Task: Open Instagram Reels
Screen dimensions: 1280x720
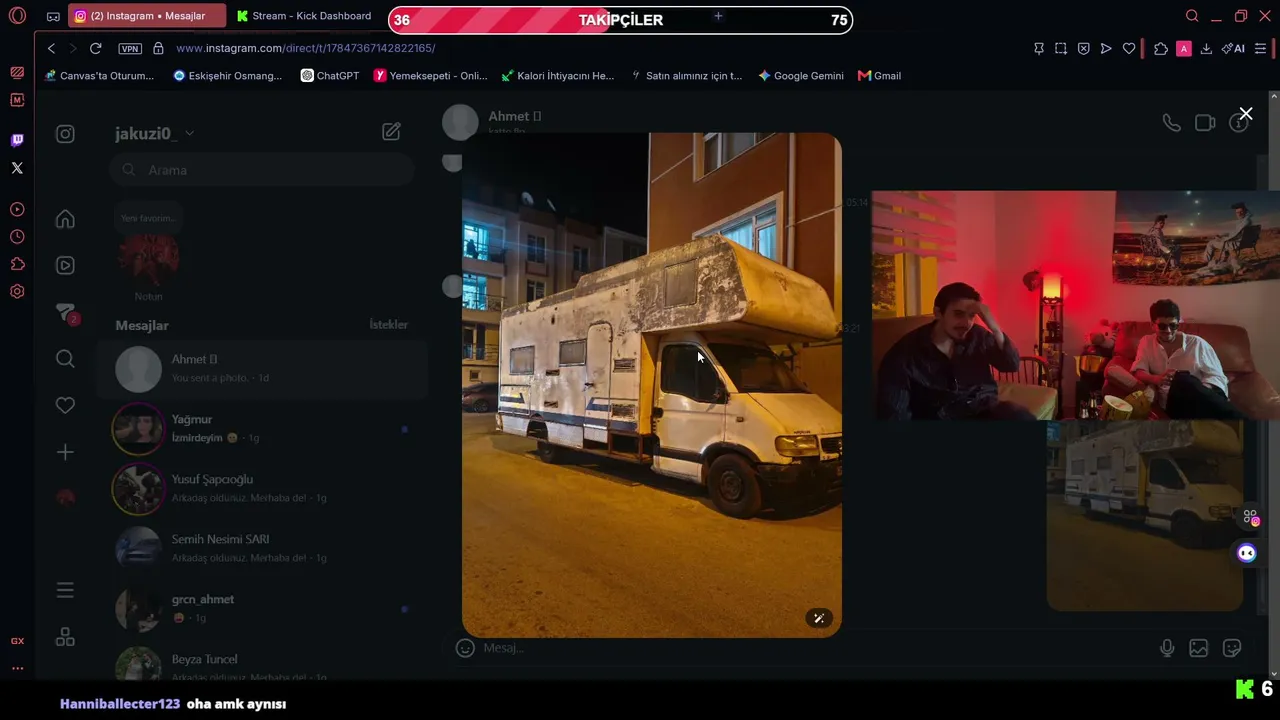Action: [65, 265]
